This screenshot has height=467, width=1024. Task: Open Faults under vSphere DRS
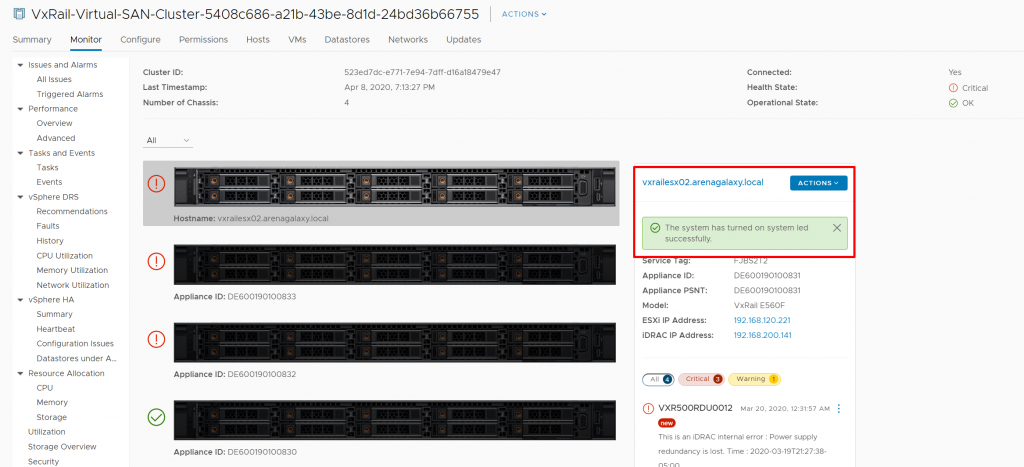pos(48,226)
